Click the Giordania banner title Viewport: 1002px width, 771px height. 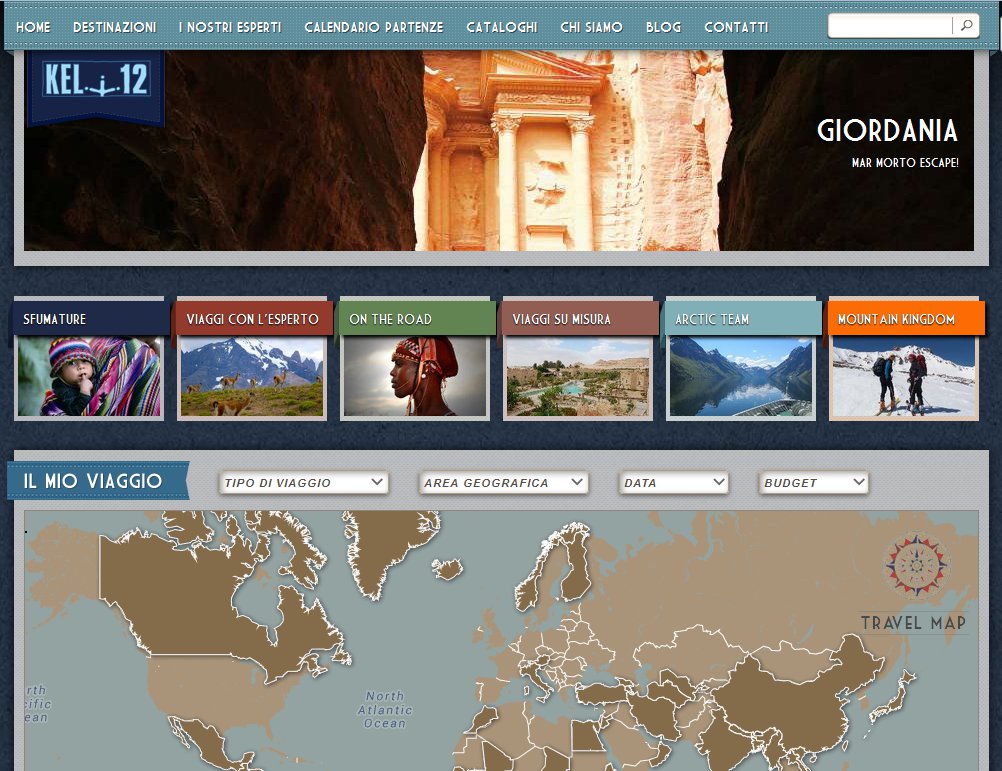pos(887,130)
